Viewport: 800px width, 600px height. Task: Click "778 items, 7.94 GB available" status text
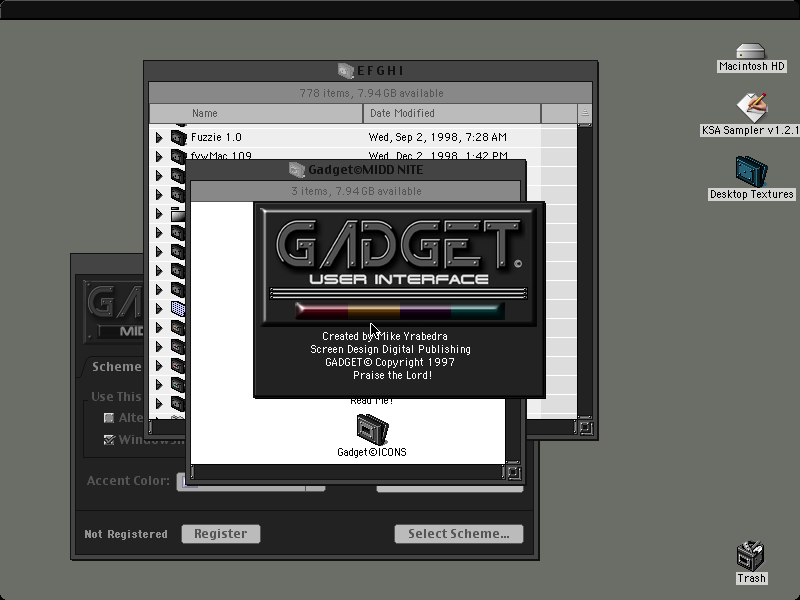point(371,93)
